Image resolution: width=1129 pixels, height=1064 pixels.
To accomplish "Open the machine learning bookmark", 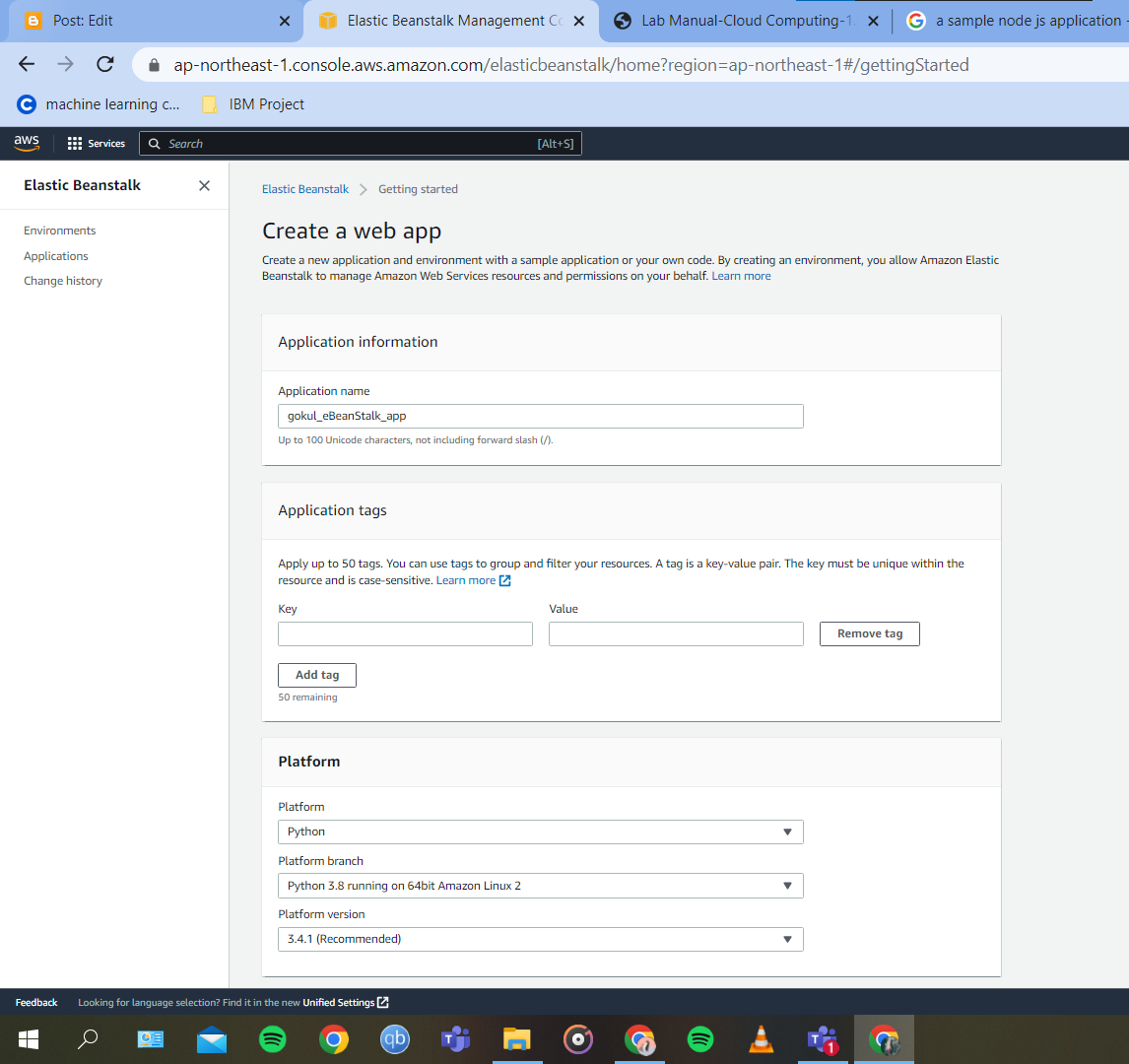I will click(98, 104).
